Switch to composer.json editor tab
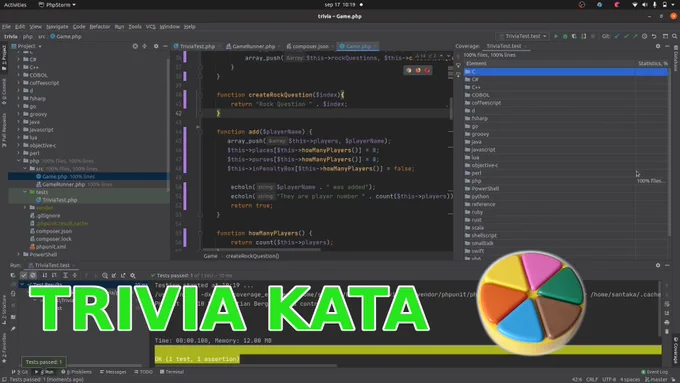 [310, 46]
